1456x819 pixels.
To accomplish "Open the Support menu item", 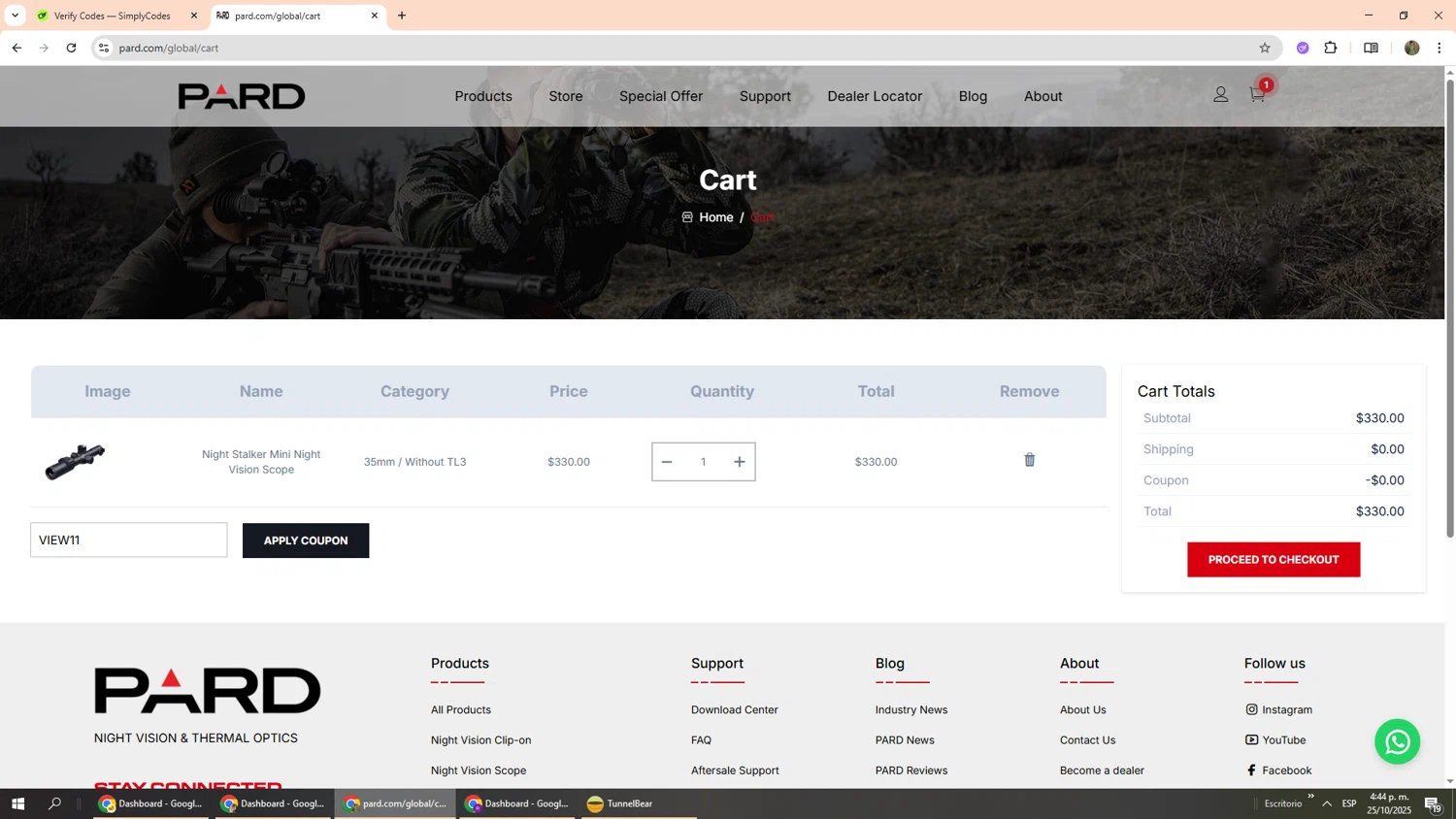I will tap(765, 96).
